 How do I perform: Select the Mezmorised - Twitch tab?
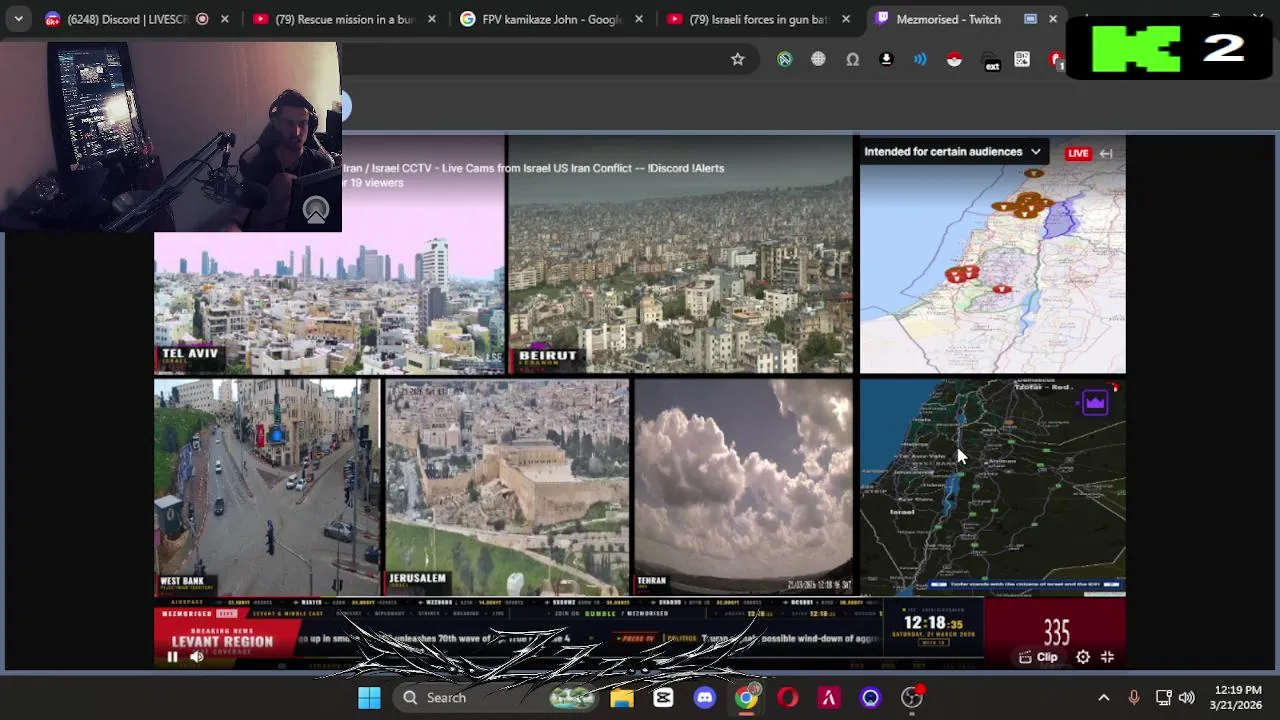pyautogui.click(x=948, y=19)
